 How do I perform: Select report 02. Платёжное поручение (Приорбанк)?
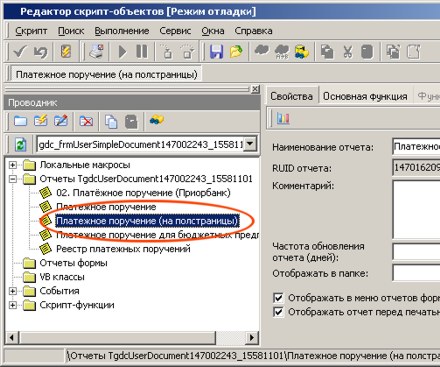(x=143, y=193)
